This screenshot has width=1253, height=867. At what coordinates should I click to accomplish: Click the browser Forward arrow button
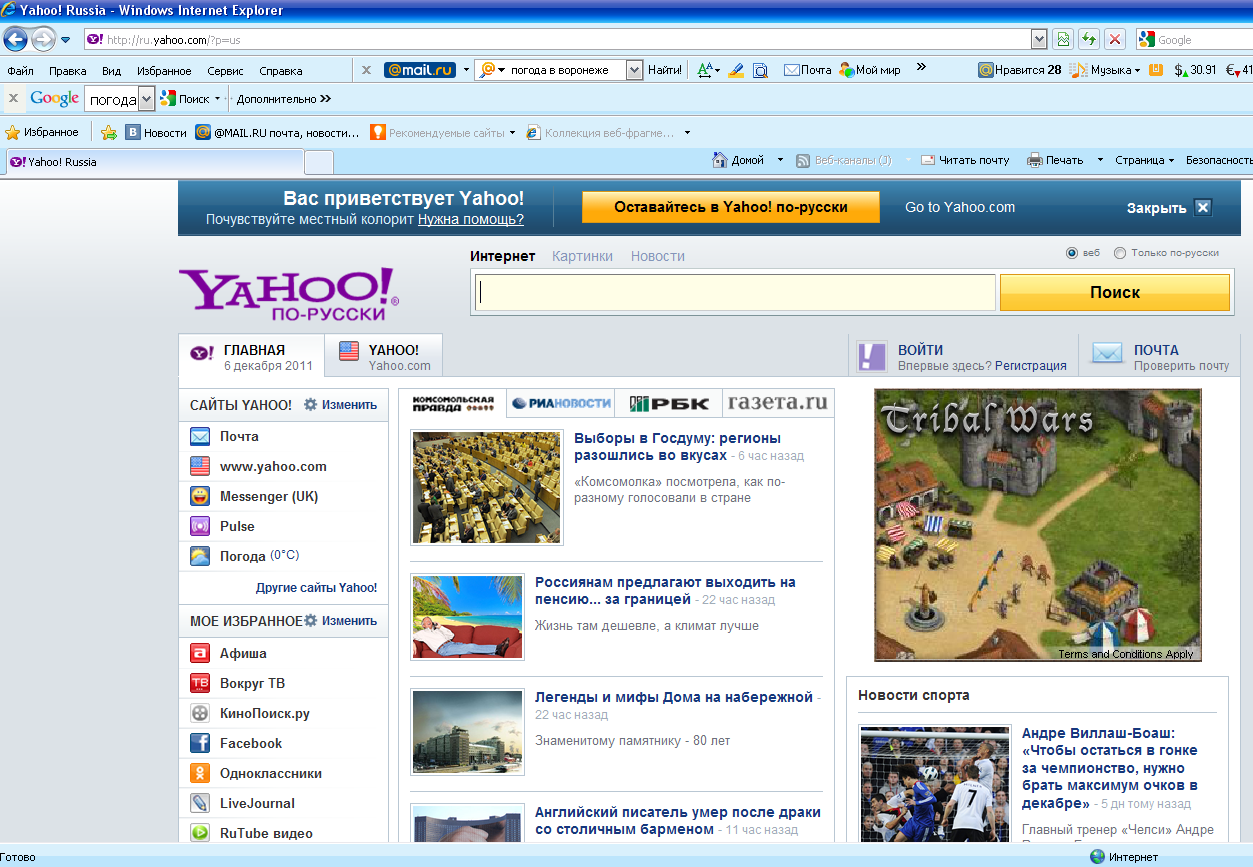(43, 39)
